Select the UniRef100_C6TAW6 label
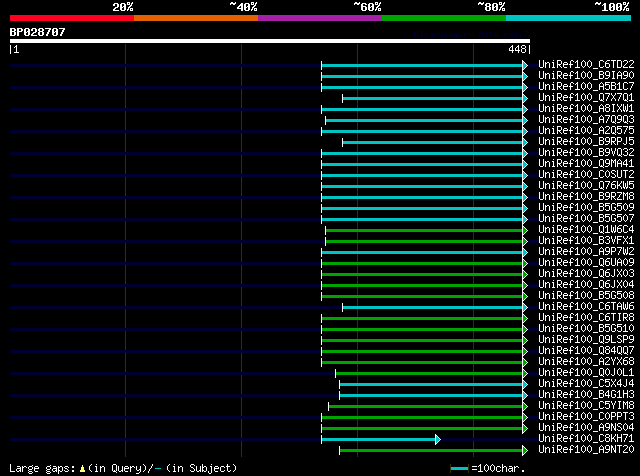 click(586, 307)
